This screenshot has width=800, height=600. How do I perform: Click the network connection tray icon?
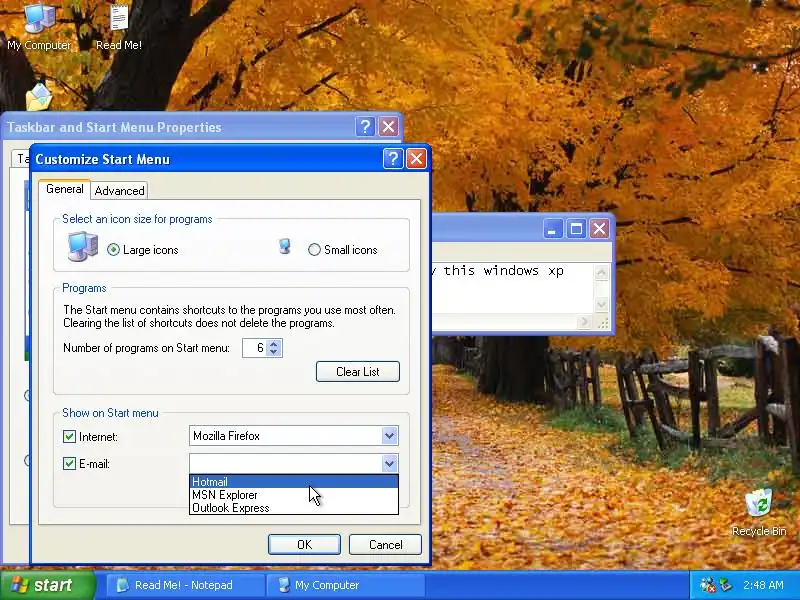[x=726, y=585]
